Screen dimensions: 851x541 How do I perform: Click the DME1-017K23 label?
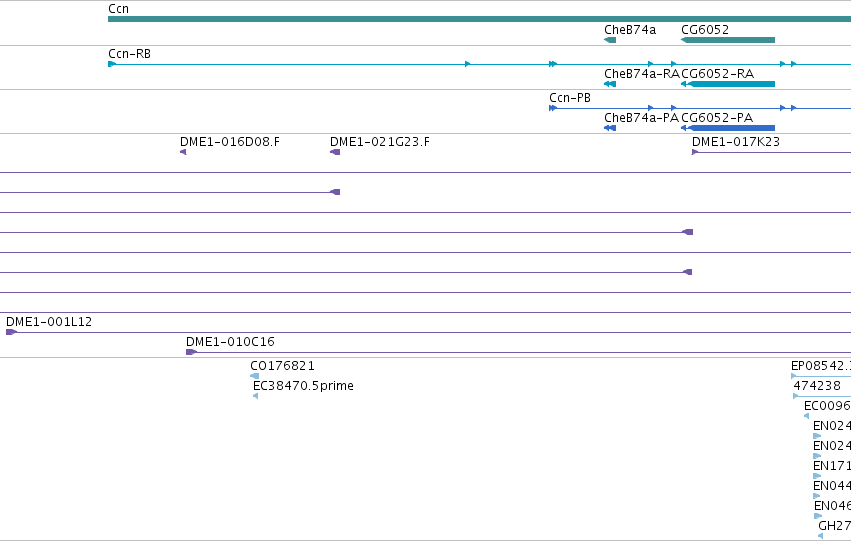735,142
